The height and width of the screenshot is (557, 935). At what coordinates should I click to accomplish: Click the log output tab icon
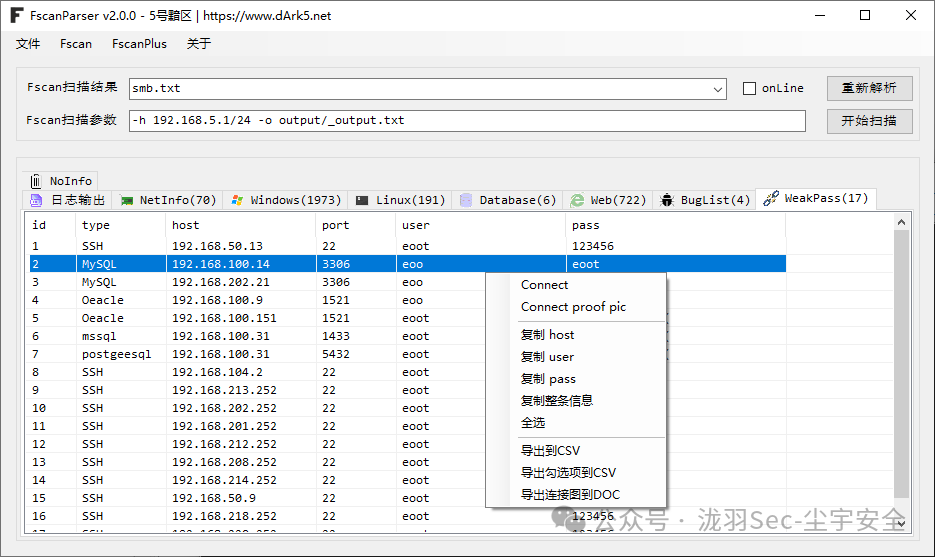click(36, 200)
